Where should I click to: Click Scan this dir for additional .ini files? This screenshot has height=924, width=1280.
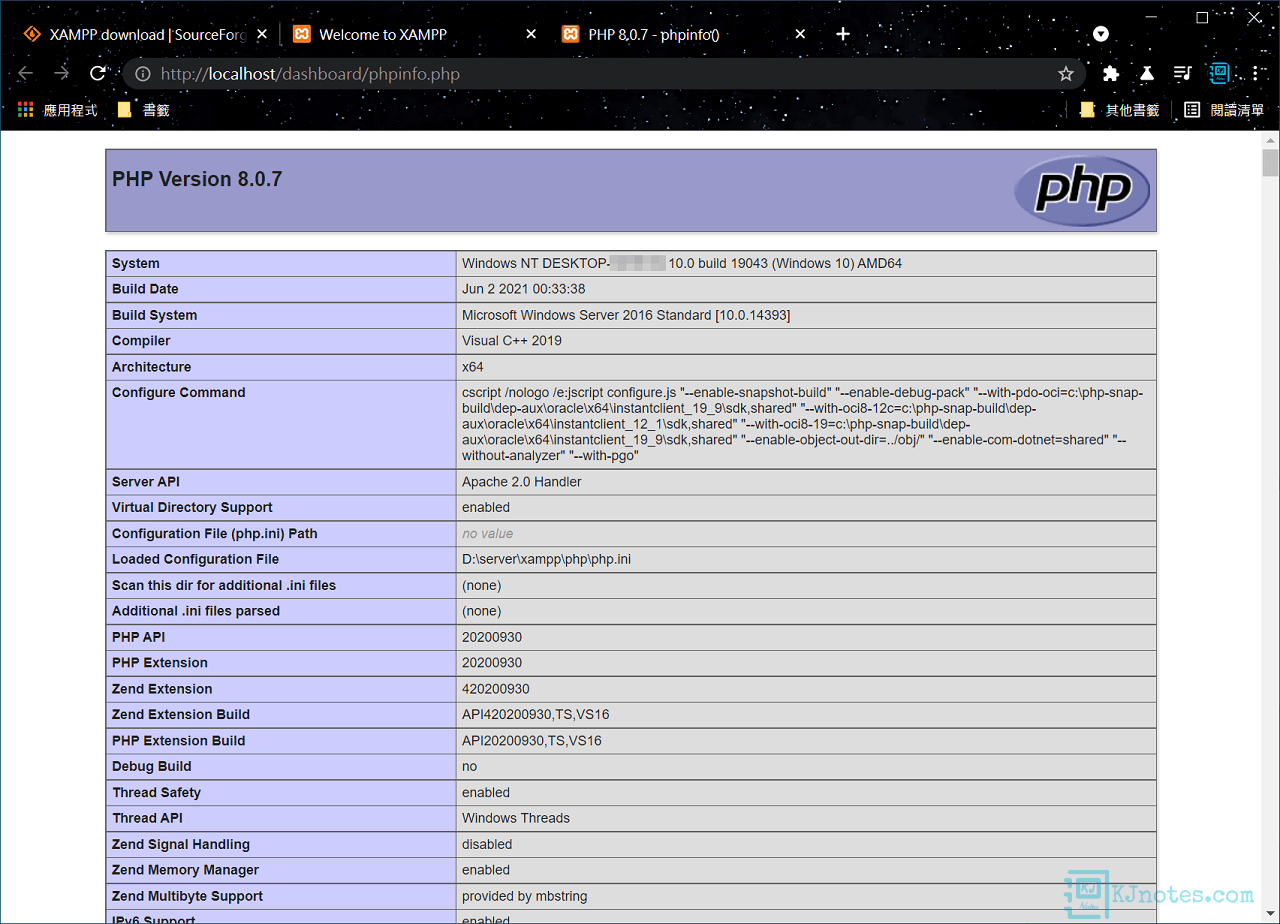pyautogui.click(x=224, y=586)
